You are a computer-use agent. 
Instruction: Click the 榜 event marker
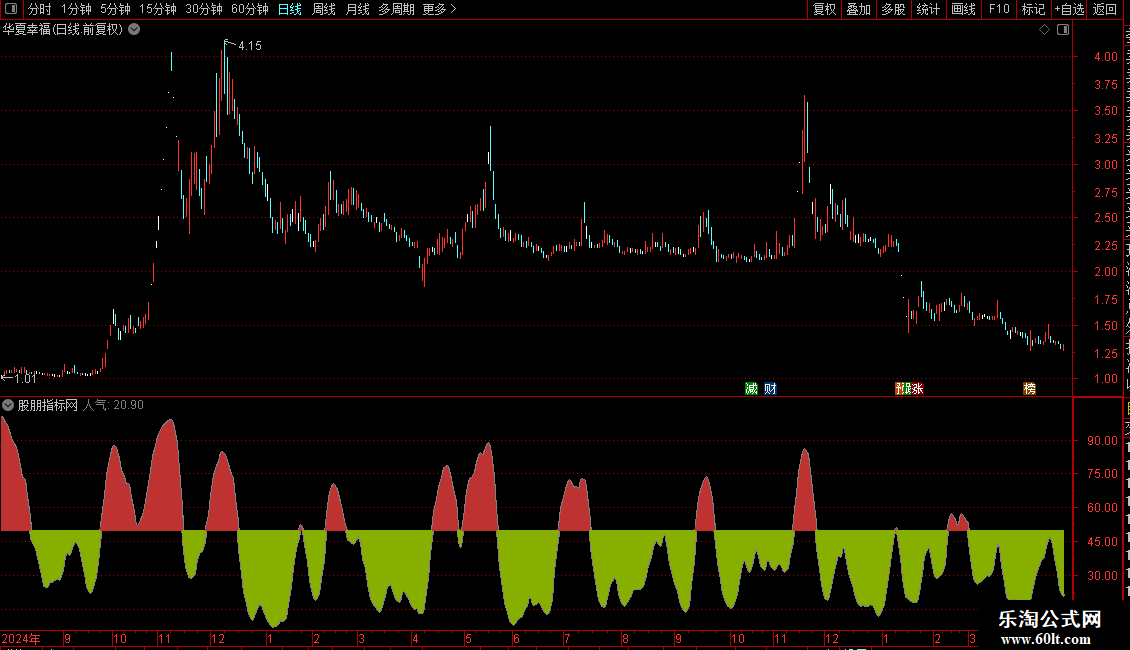click(1030, 388)
